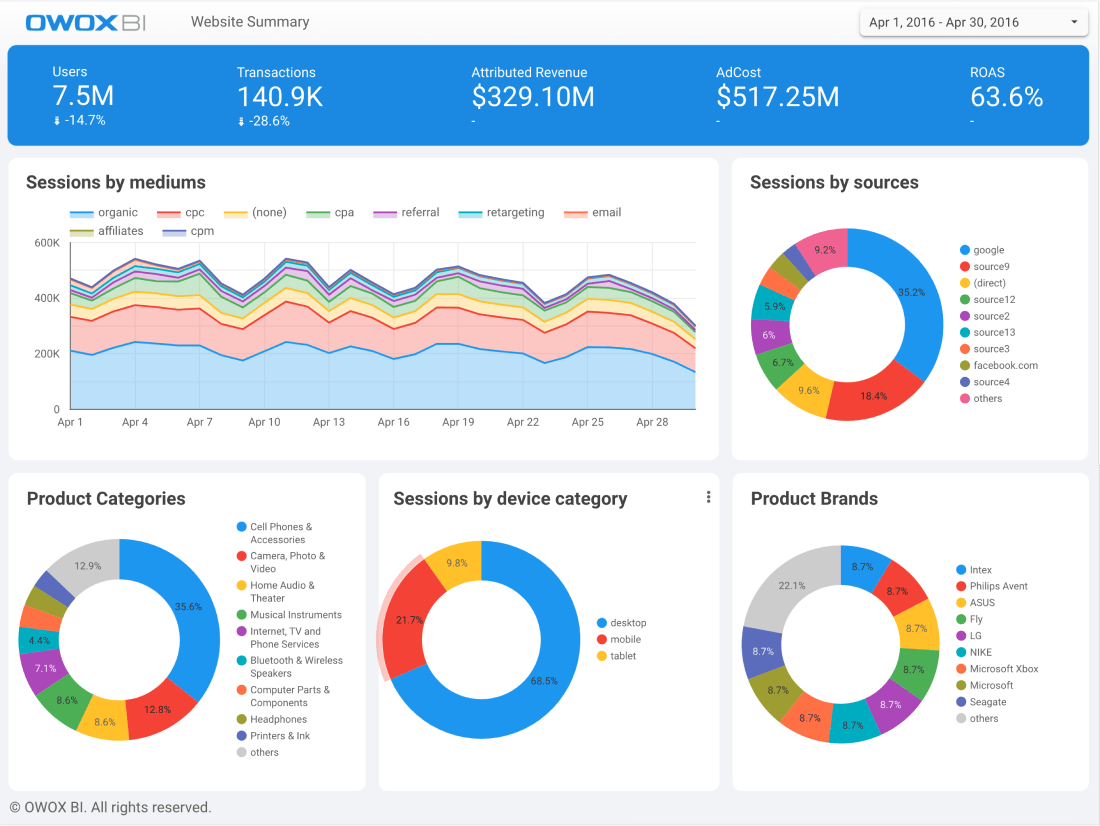This screenshot has width=1100, height=826.
Task: Click the source3 legend entry
Action: (985, 349)
